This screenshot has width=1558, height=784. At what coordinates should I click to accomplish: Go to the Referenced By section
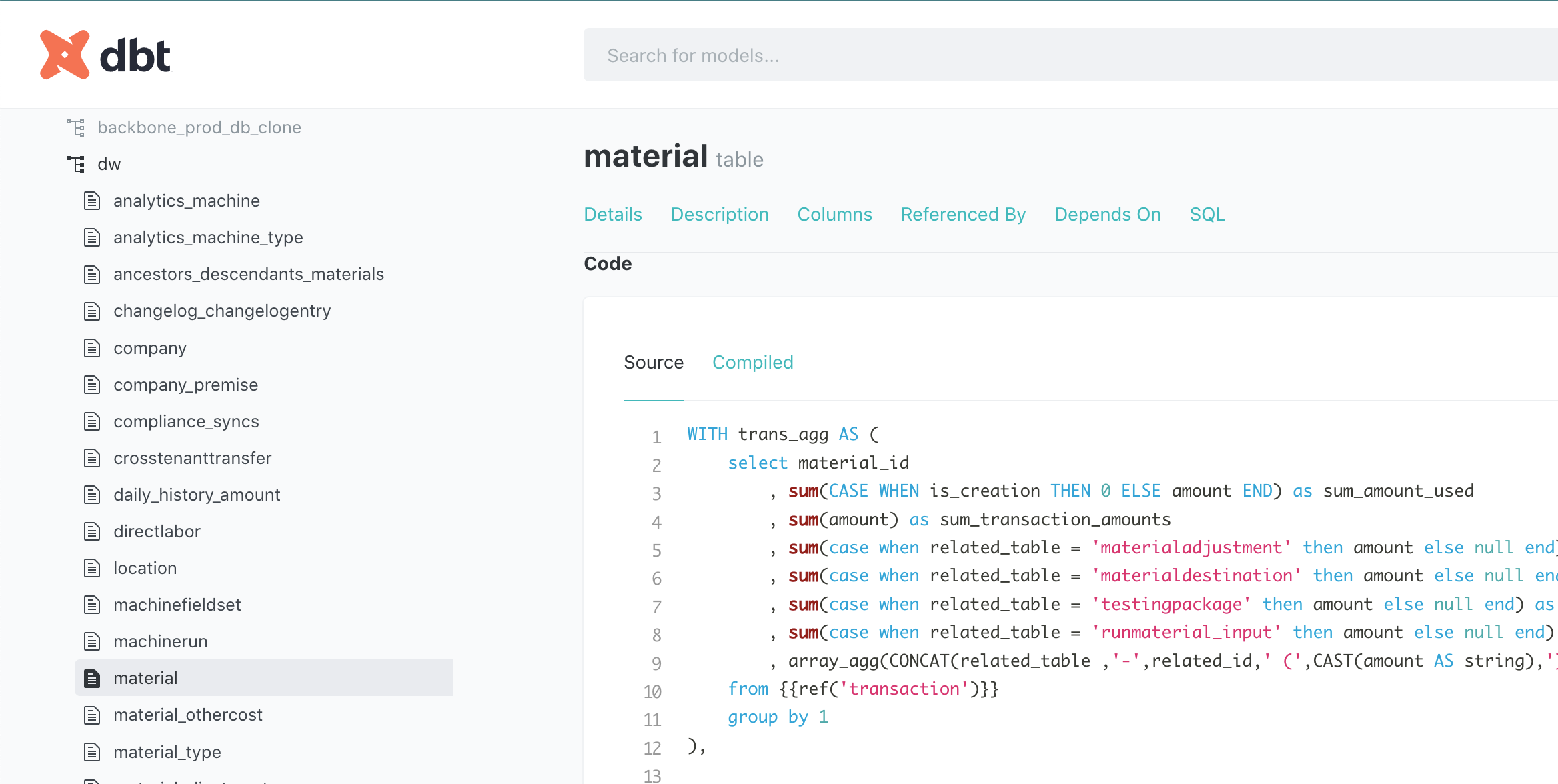coord(963,214)
